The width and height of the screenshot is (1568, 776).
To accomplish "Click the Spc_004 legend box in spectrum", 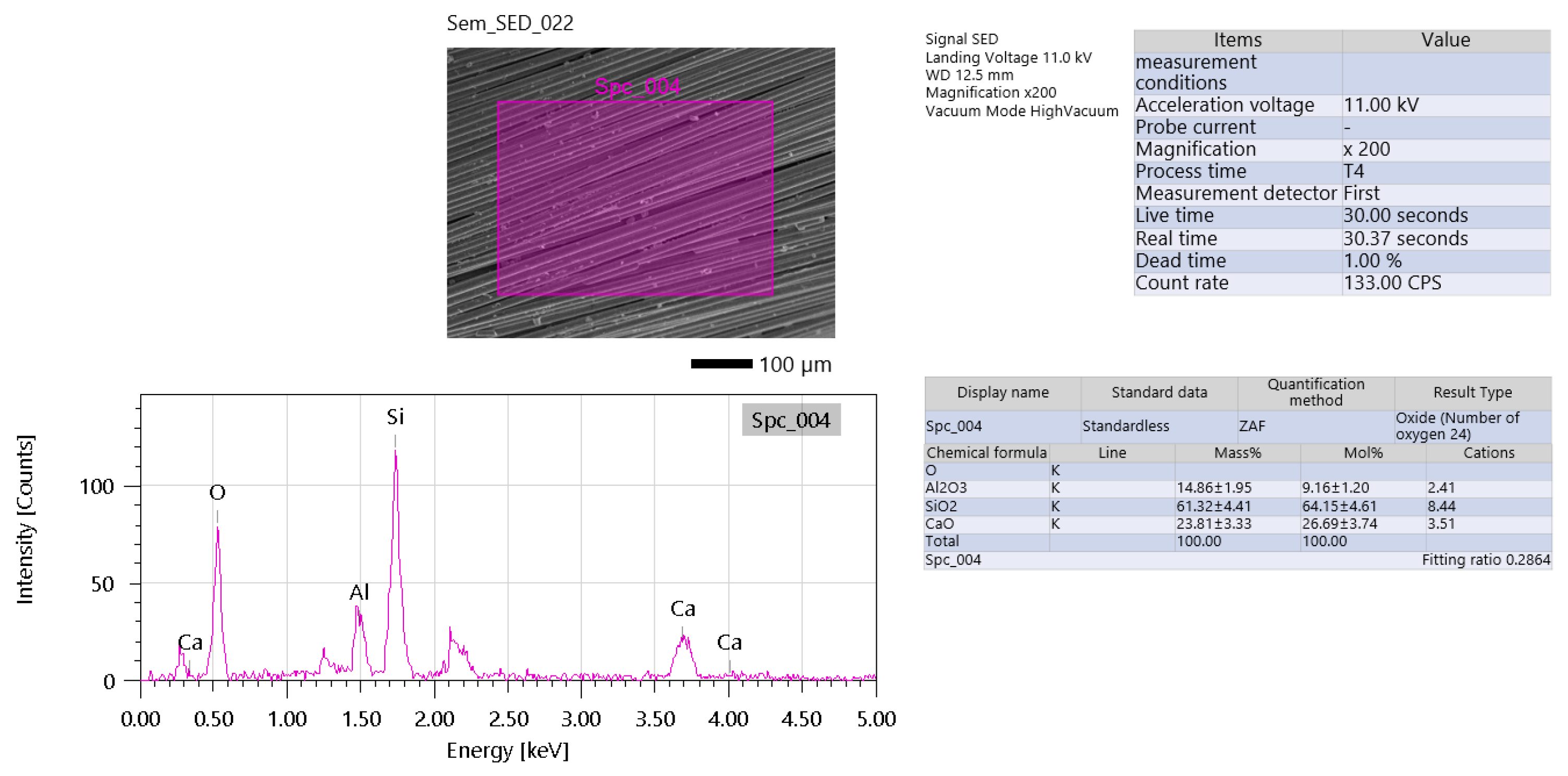I will click(790, 420).
